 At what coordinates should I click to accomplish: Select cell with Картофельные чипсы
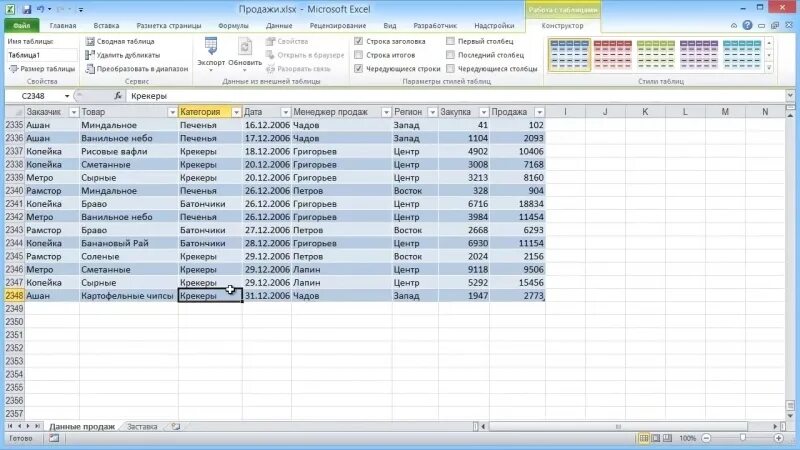click(129, 296)
